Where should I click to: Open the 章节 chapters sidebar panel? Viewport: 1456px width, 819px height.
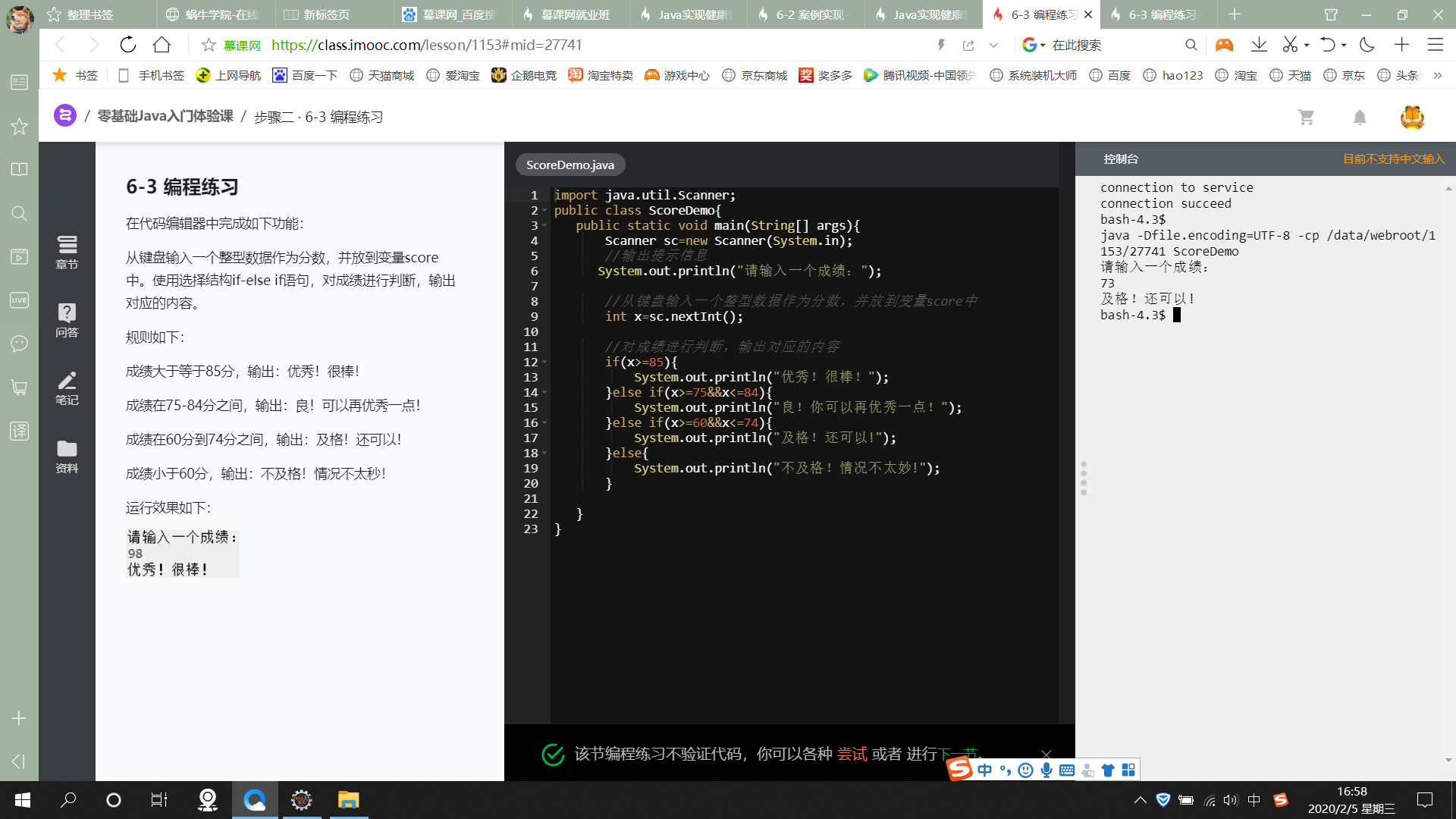(67, 253)
